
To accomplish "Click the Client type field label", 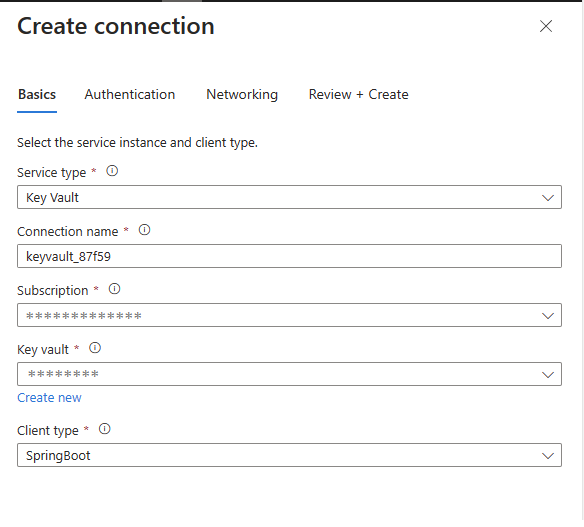I will (48, 431).
